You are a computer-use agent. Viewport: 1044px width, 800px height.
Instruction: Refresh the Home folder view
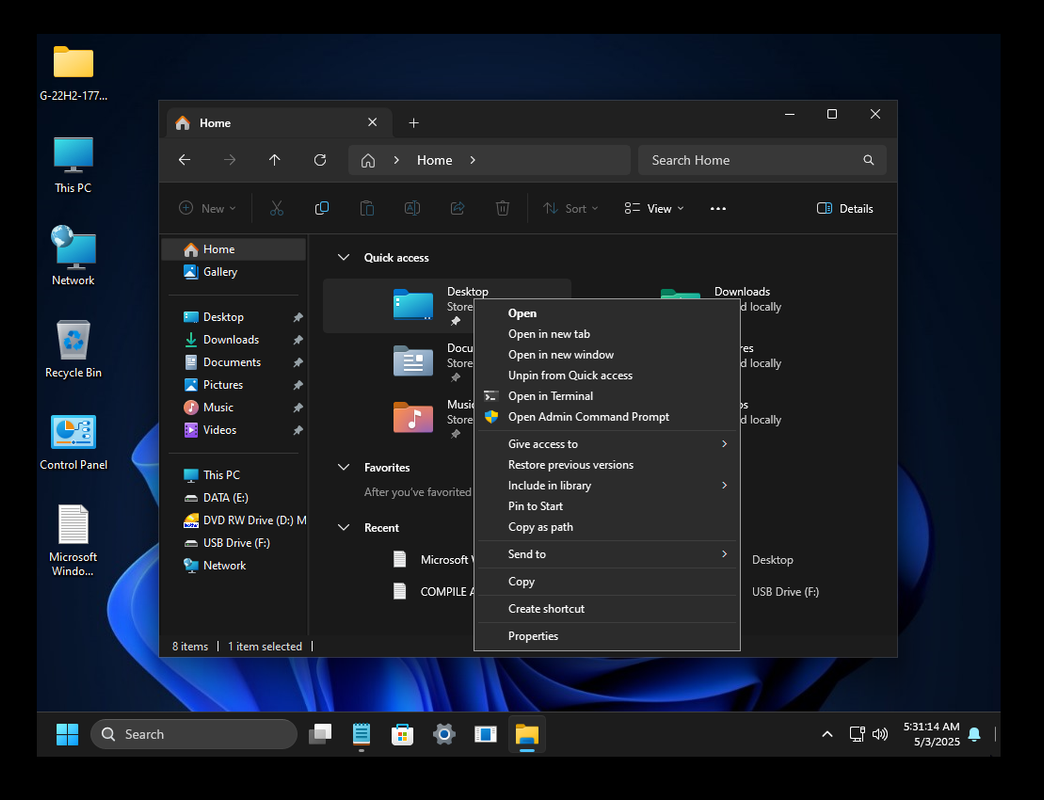pyautogui.click(x=320, y=160)
